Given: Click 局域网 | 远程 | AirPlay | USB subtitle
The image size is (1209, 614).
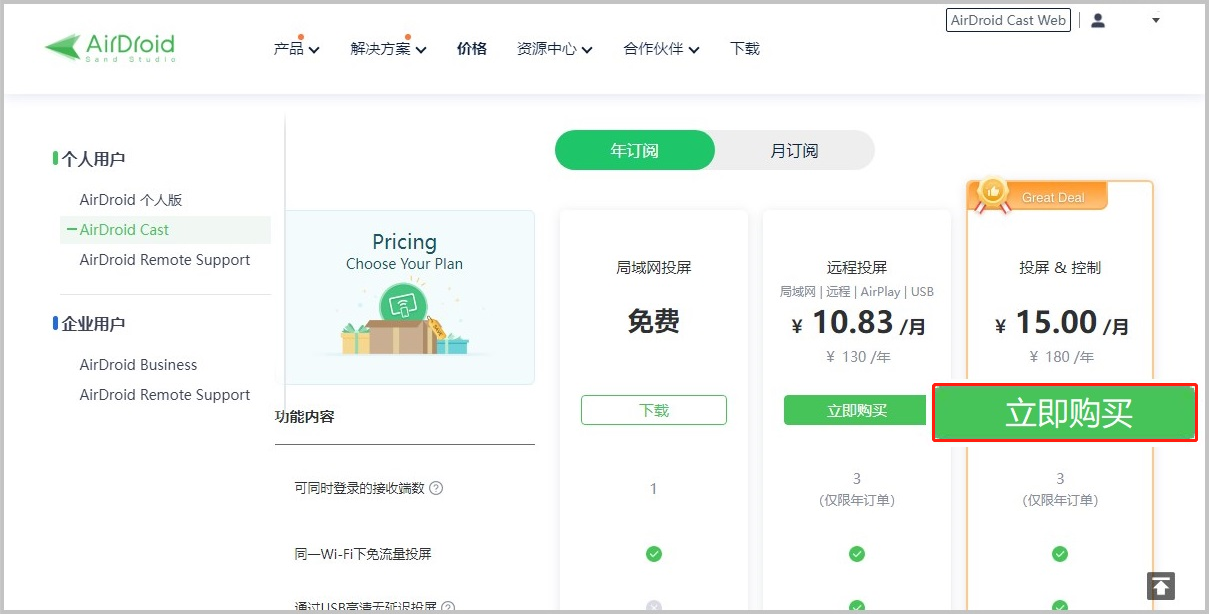Looking at the screenshot, I should coord(857,292).
